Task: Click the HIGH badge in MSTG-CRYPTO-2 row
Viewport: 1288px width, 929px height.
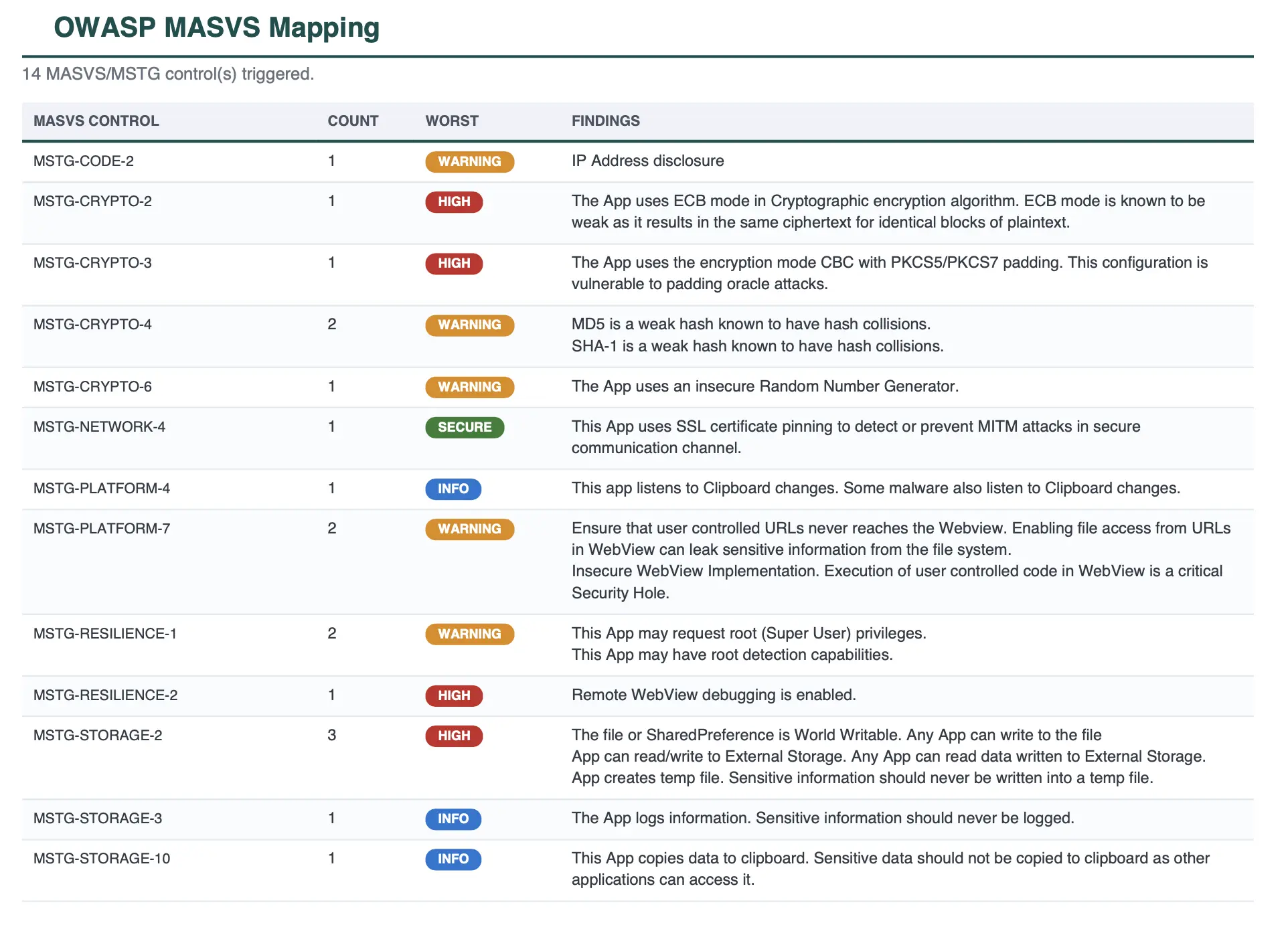Action: point(454,201)
